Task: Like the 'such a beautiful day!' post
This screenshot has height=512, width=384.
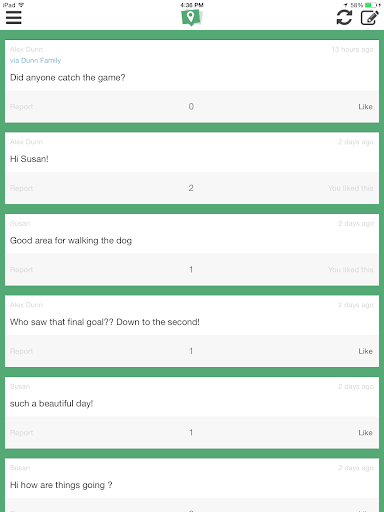Action: pos(365,432)
